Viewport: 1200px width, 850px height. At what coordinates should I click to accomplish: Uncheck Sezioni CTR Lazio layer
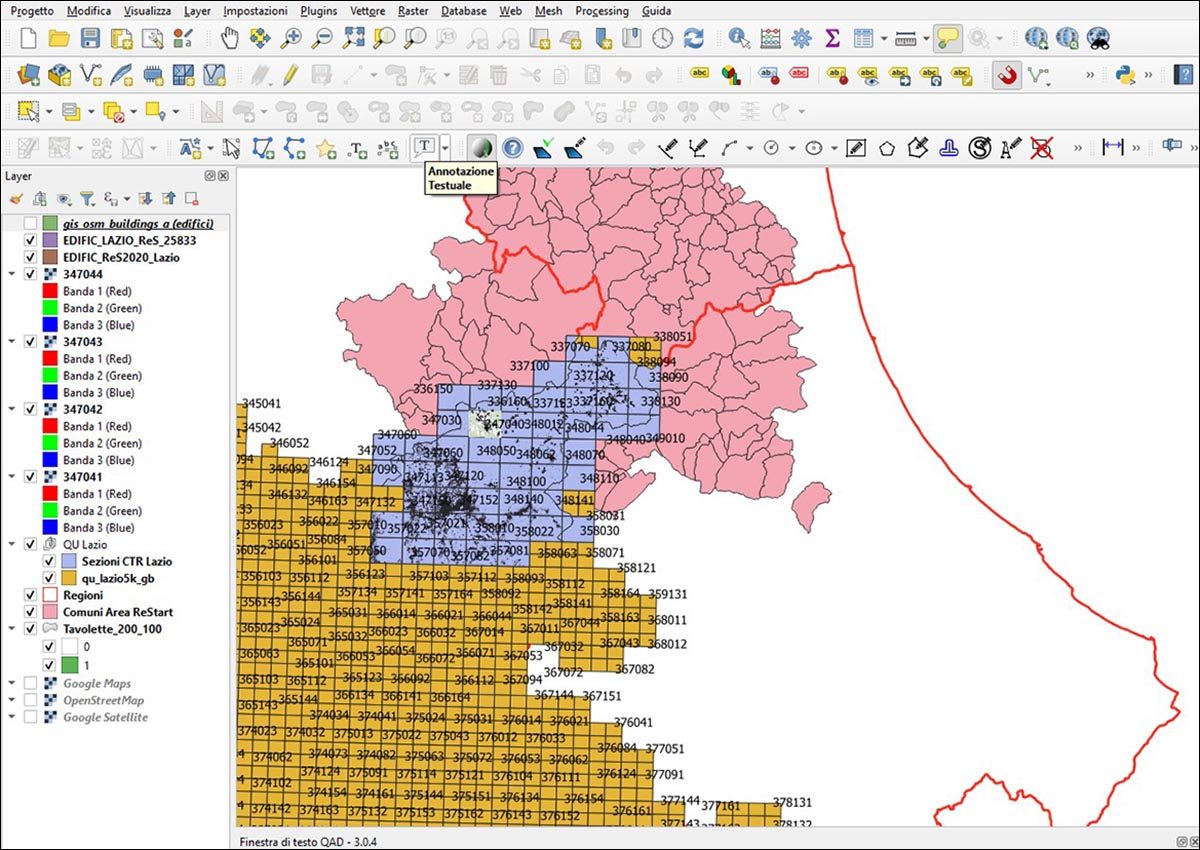[49, 561]
